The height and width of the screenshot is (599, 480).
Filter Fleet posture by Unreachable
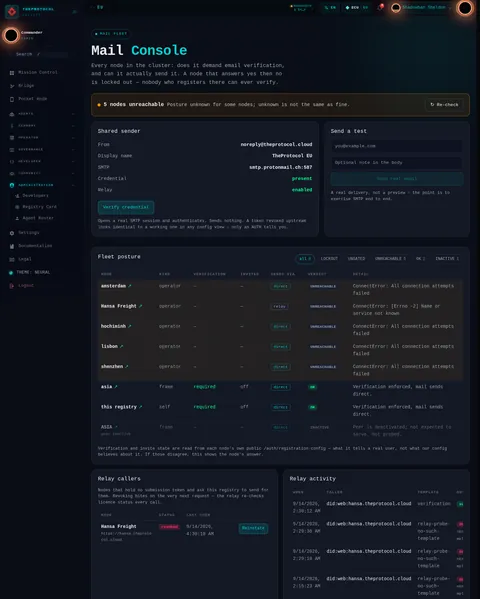[x=390, y=259]
